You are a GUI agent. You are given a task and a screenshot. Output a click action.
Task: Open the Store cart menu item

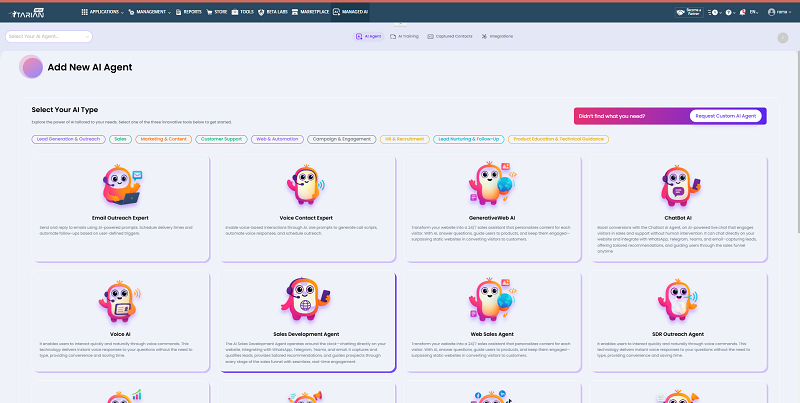(x=217, y=12)
